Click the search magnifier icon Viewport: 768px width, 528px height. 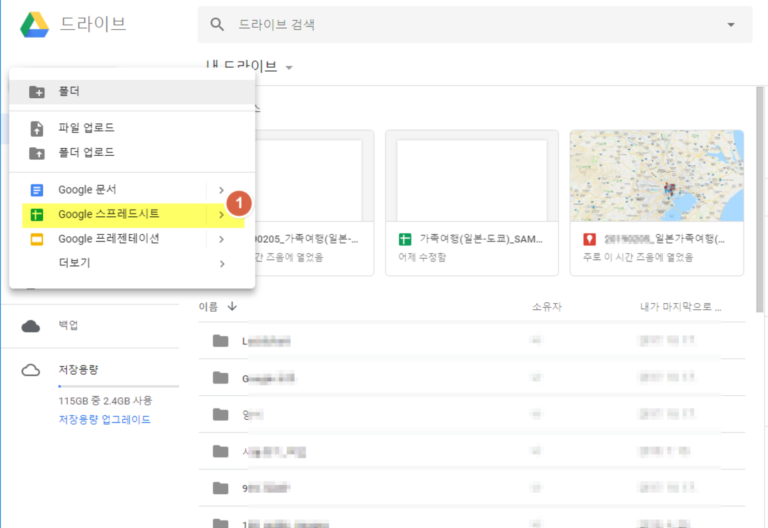217,24
